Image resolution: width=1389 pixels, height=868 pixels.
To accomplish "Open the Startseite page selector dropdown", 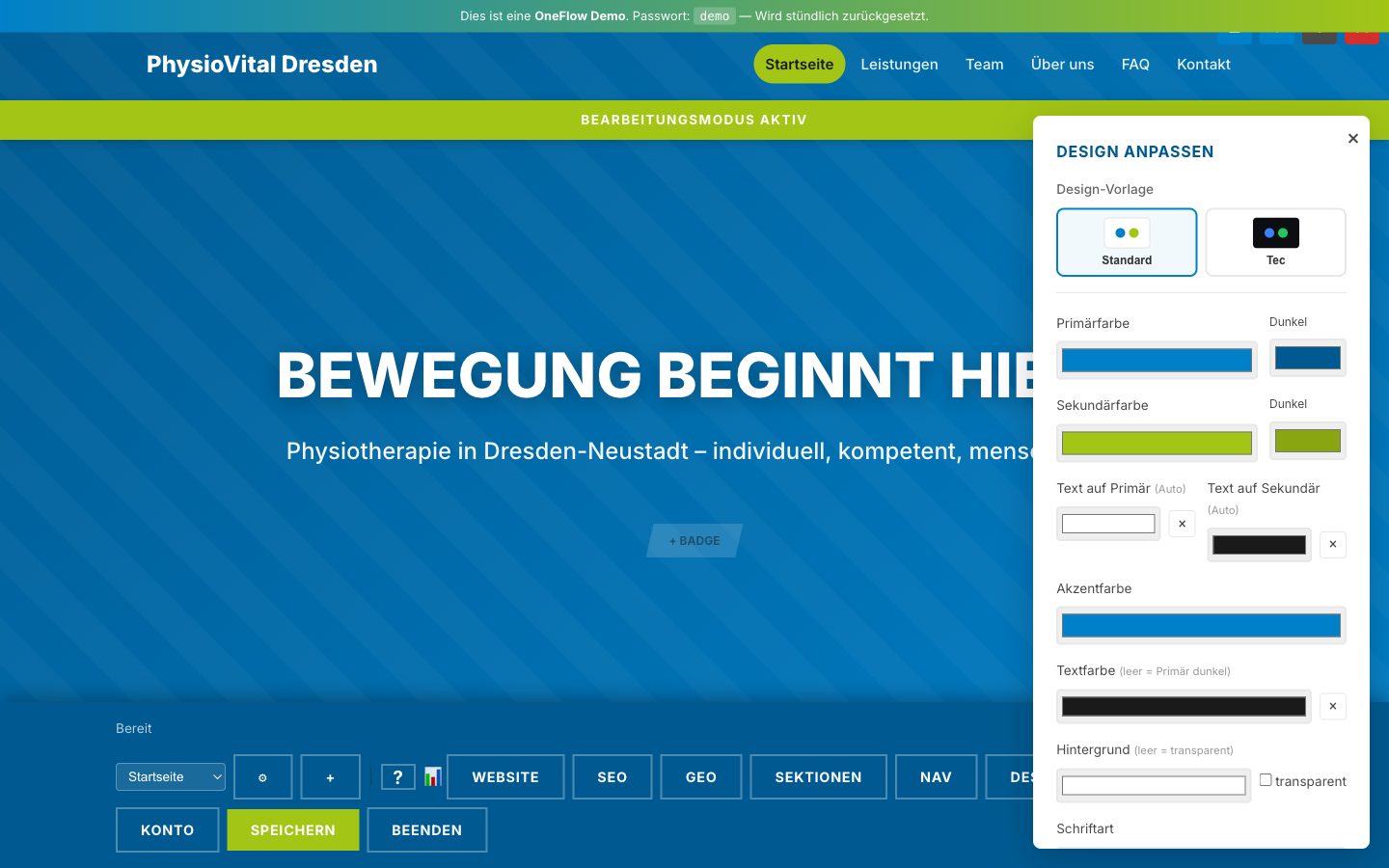I will coord(171,776).
